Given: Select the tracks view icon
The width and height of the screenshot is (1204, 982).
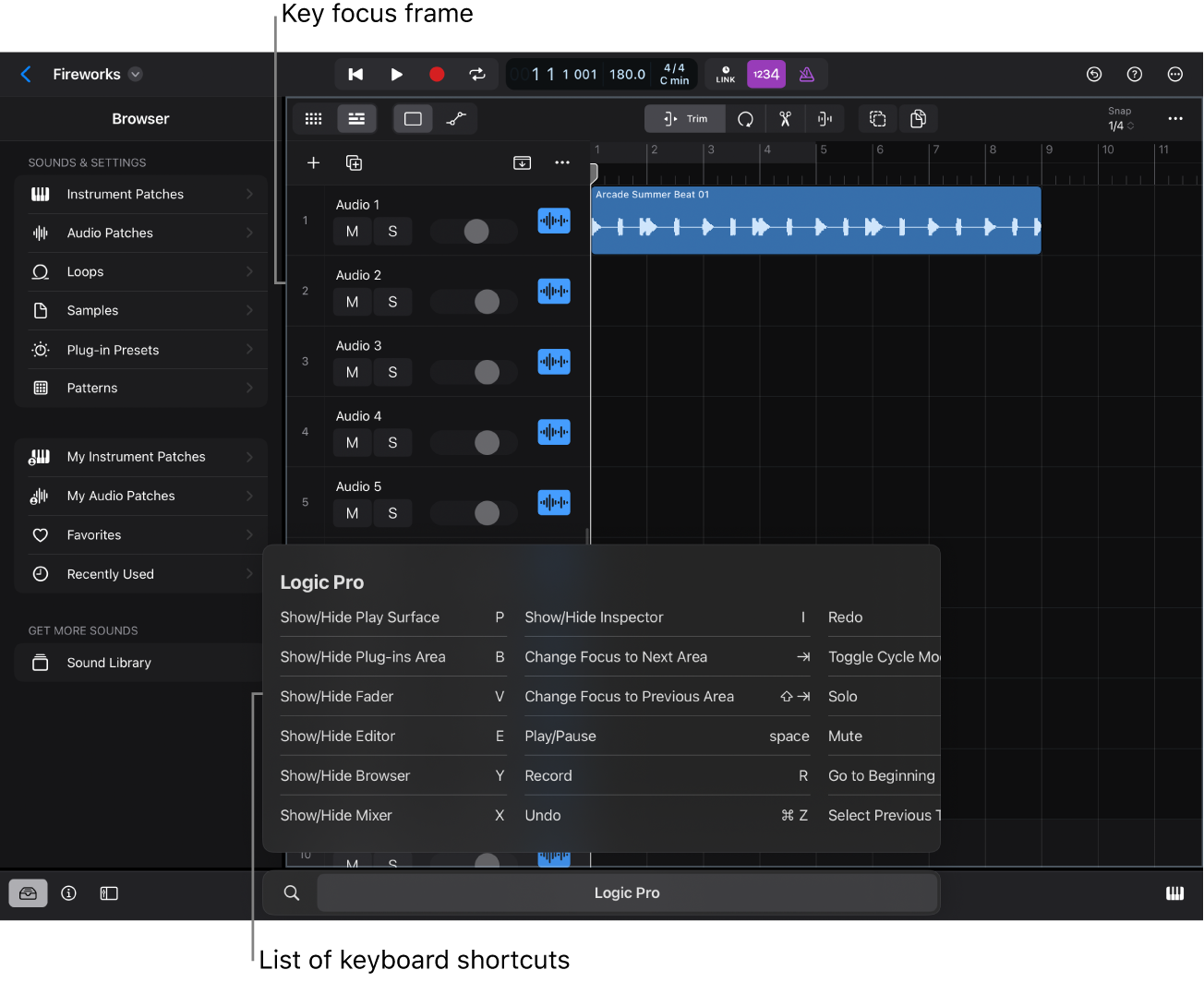Looking at the screenshot, I should coord(356,119).
